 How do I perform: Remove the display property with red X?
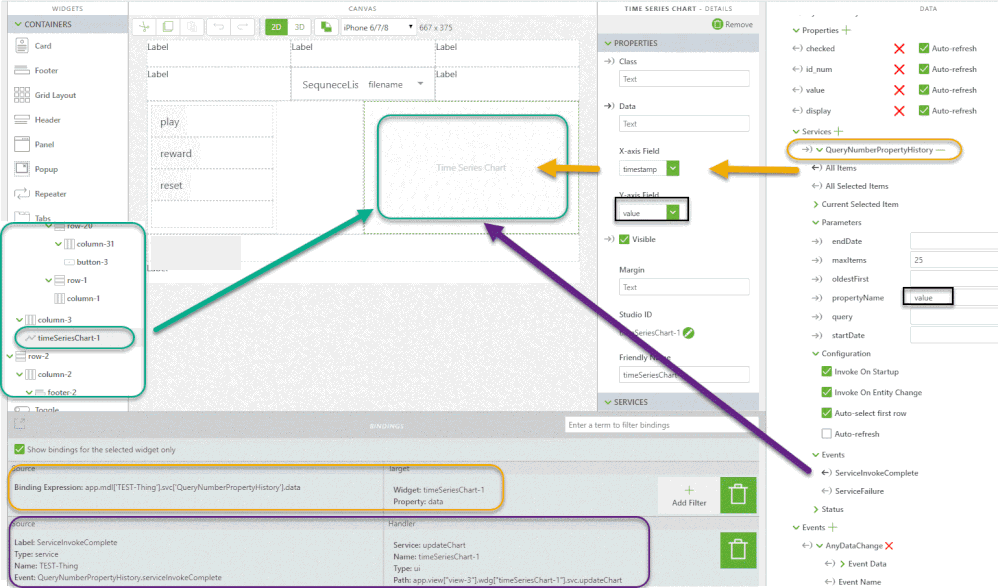(899, 111)
